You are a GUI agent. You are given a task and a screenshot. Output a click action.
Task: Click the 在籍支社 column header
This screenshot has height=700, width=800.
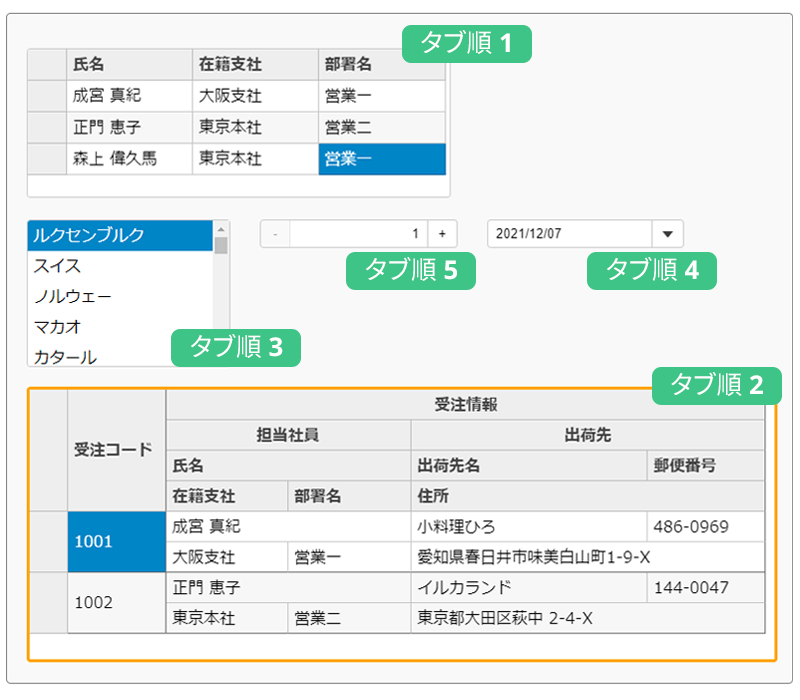pos(253,63)
